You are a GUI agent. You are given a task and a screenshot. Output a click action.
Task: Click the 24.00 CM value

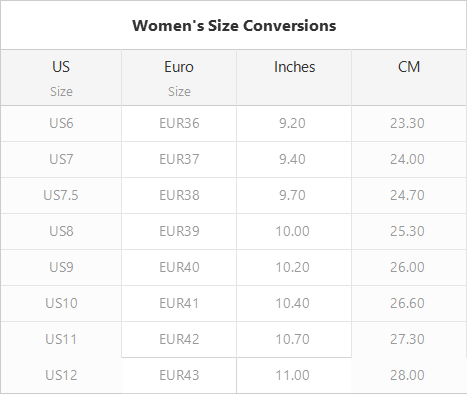coord(407,159)
